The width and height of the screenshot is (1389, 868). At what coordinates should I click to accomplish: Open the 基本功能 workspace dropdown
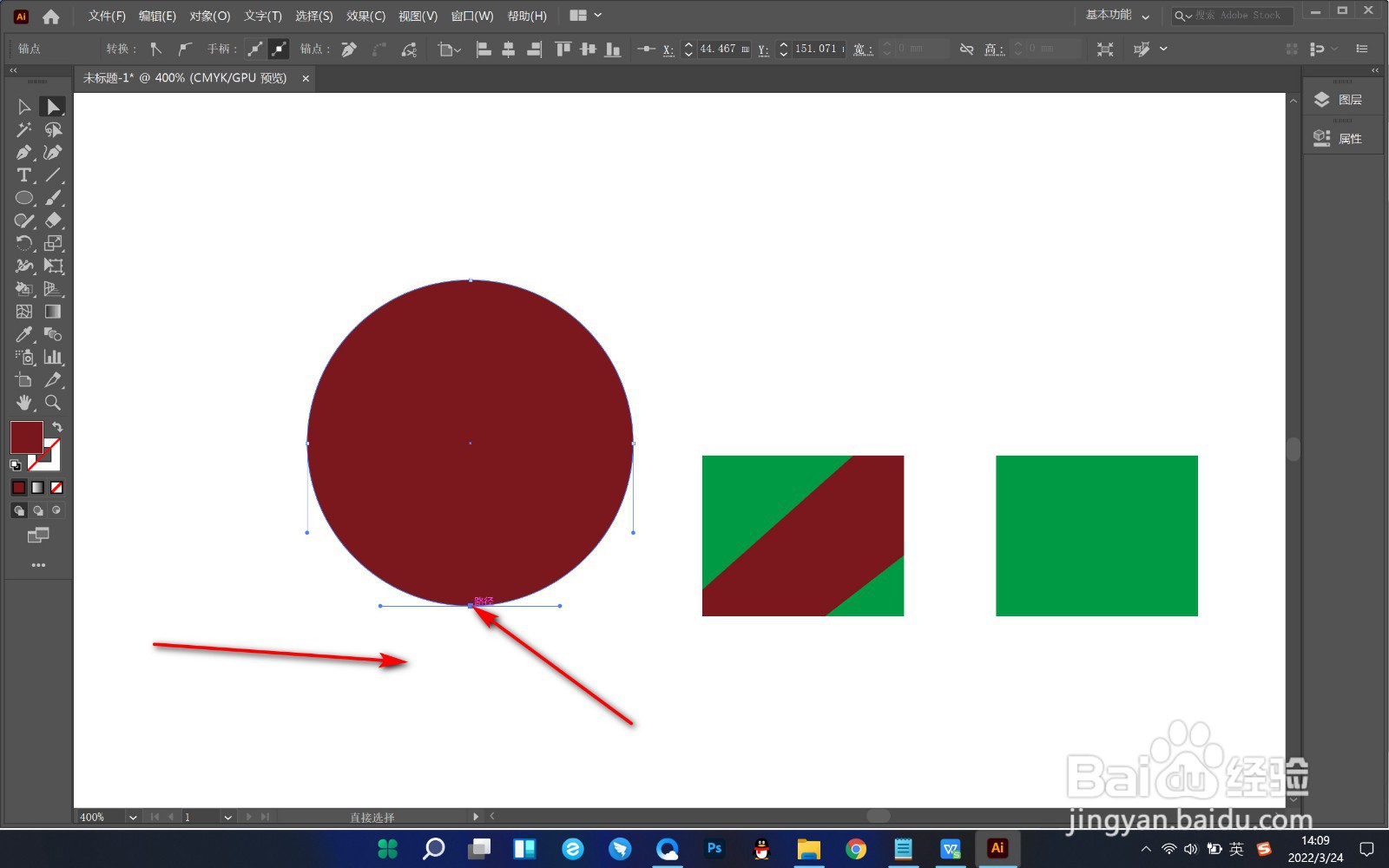point(1117,16)
